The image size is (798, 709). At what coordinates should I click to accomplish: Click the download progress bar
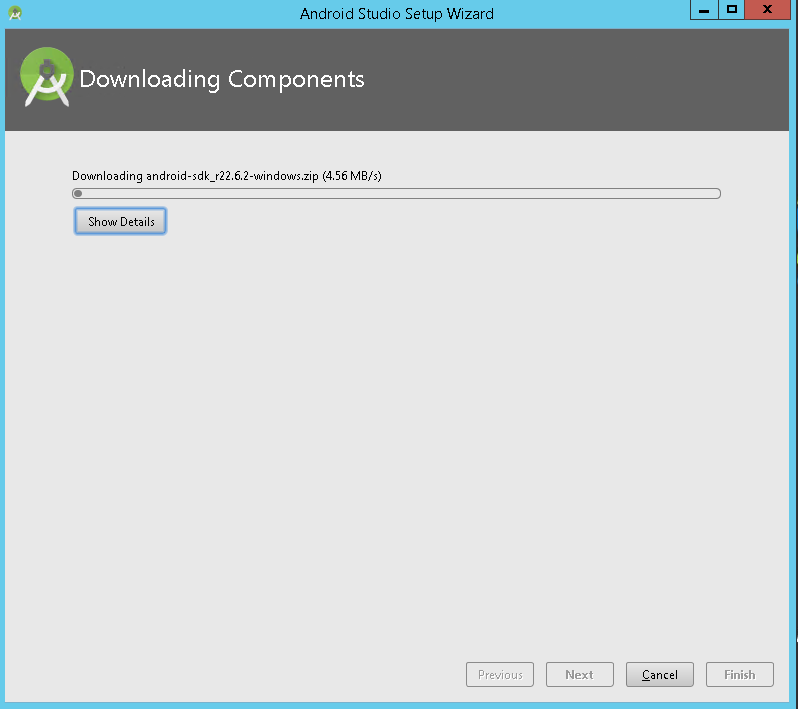point(396,193)
